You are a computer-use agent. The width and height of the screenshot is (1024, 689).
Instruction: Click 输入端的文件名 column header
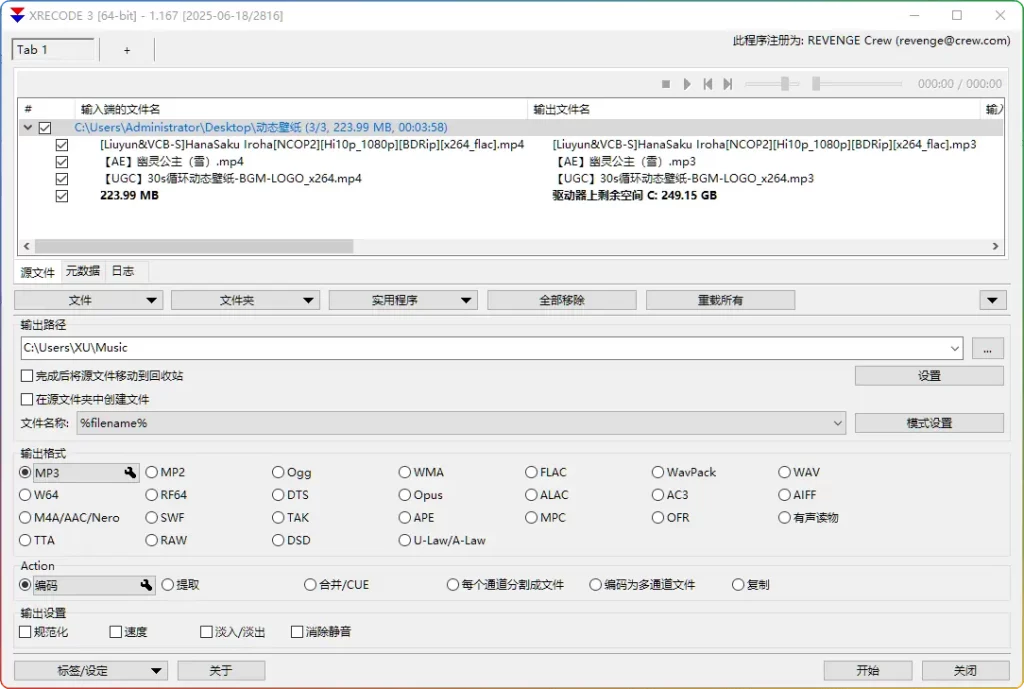[301, 109]
